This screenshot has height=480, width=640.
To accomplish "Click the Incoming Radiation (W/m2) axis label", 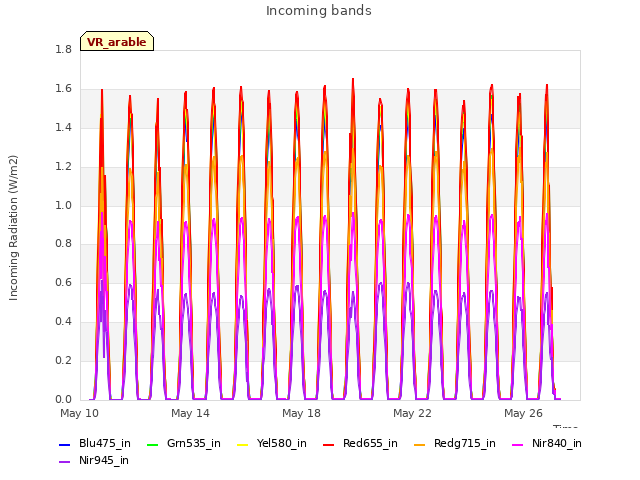I will tap(13, 228).
